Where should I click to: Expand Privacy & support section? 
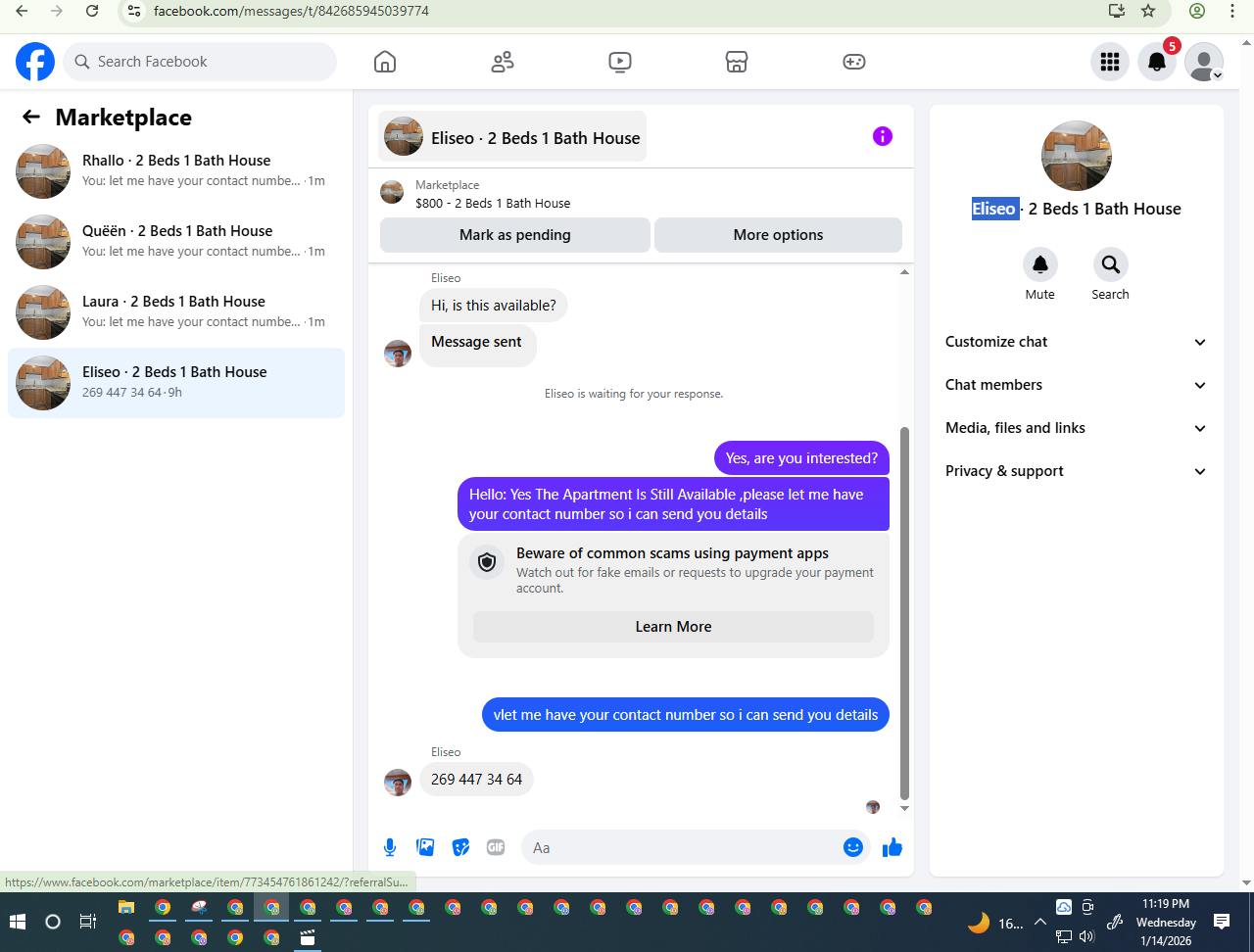pos(1076,471)
